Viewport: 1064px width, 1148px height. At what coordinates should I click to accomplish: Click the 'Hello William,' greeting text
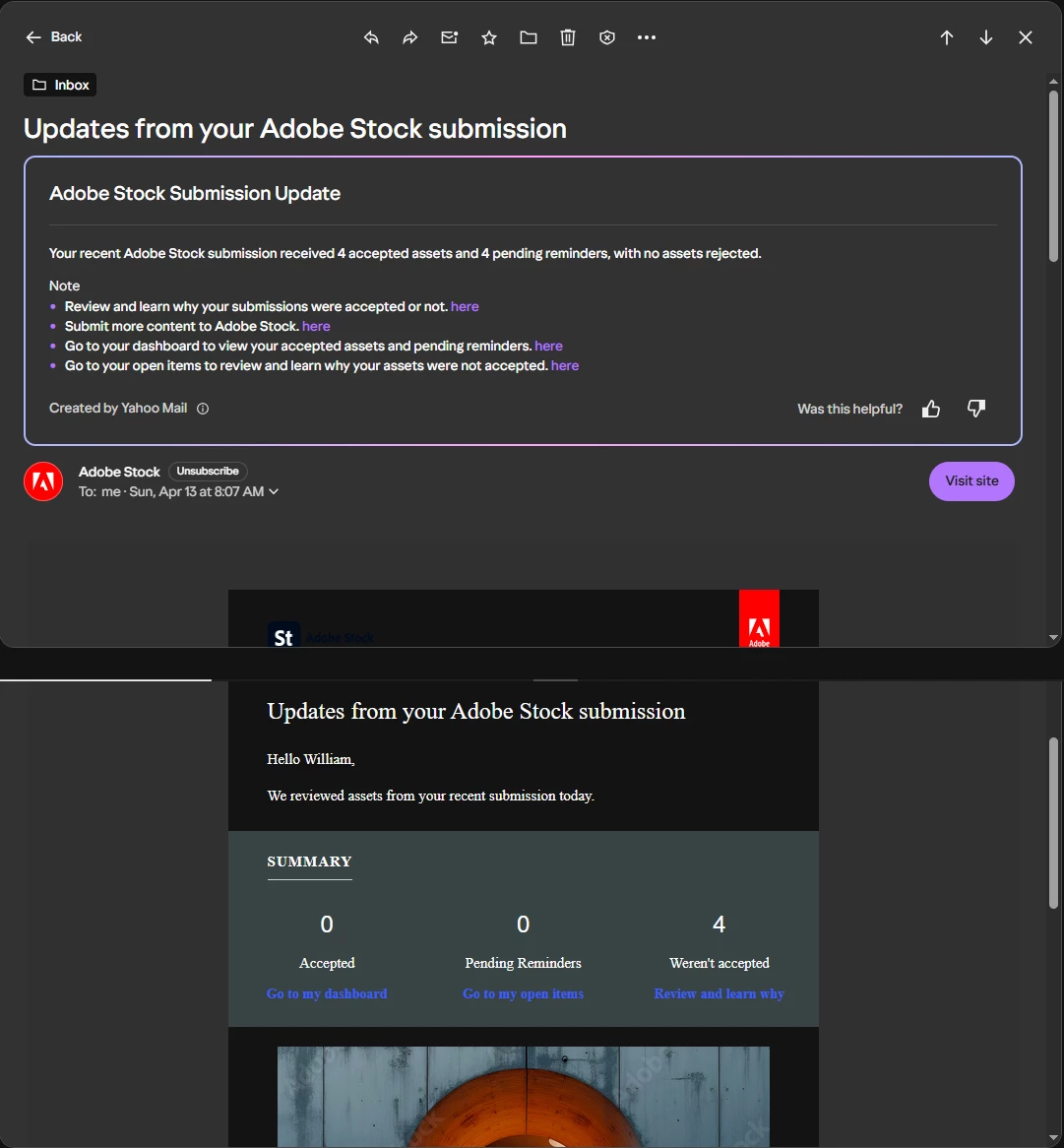click(x=311, y=759)
